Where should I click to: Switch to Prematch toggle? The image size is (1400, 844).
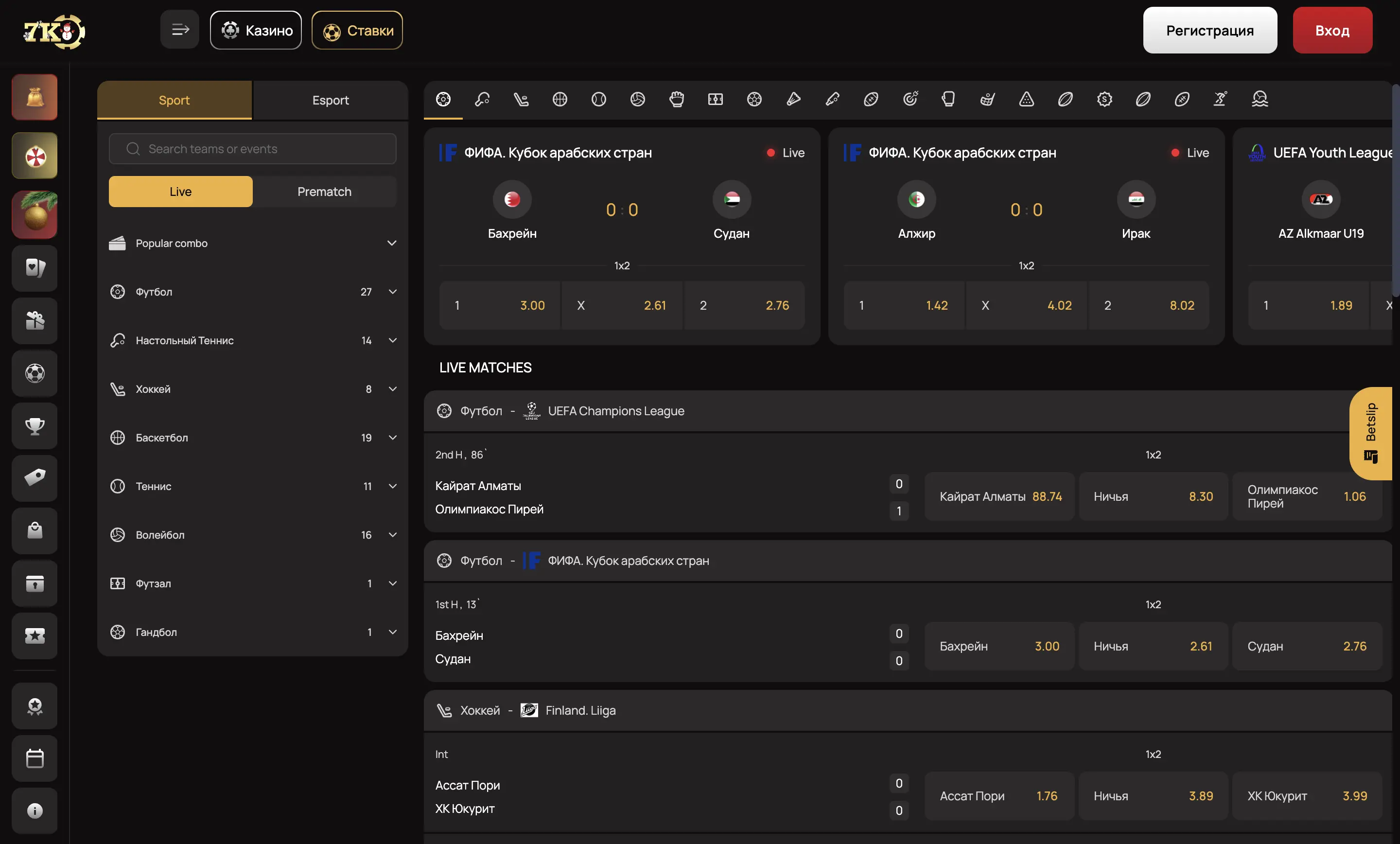324,192
